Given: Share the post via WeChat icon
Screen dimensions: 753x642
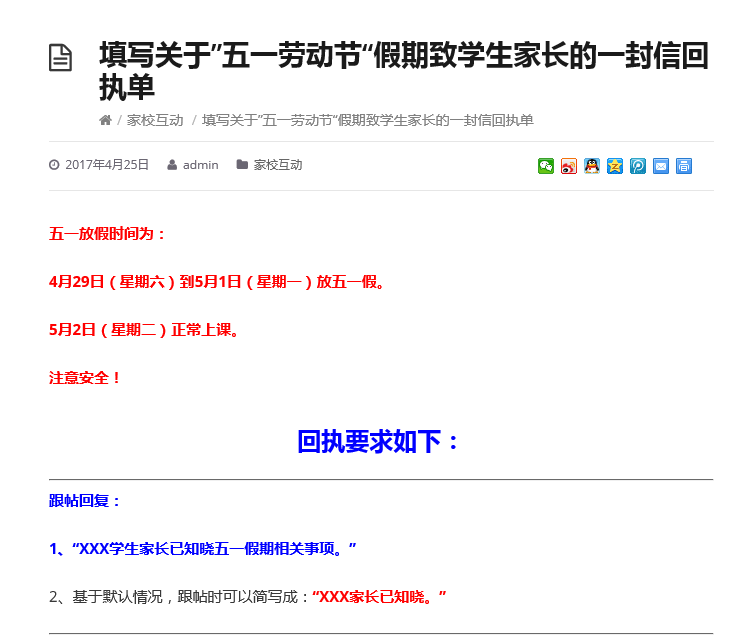Looking at the screenshot, I should 545,166.
